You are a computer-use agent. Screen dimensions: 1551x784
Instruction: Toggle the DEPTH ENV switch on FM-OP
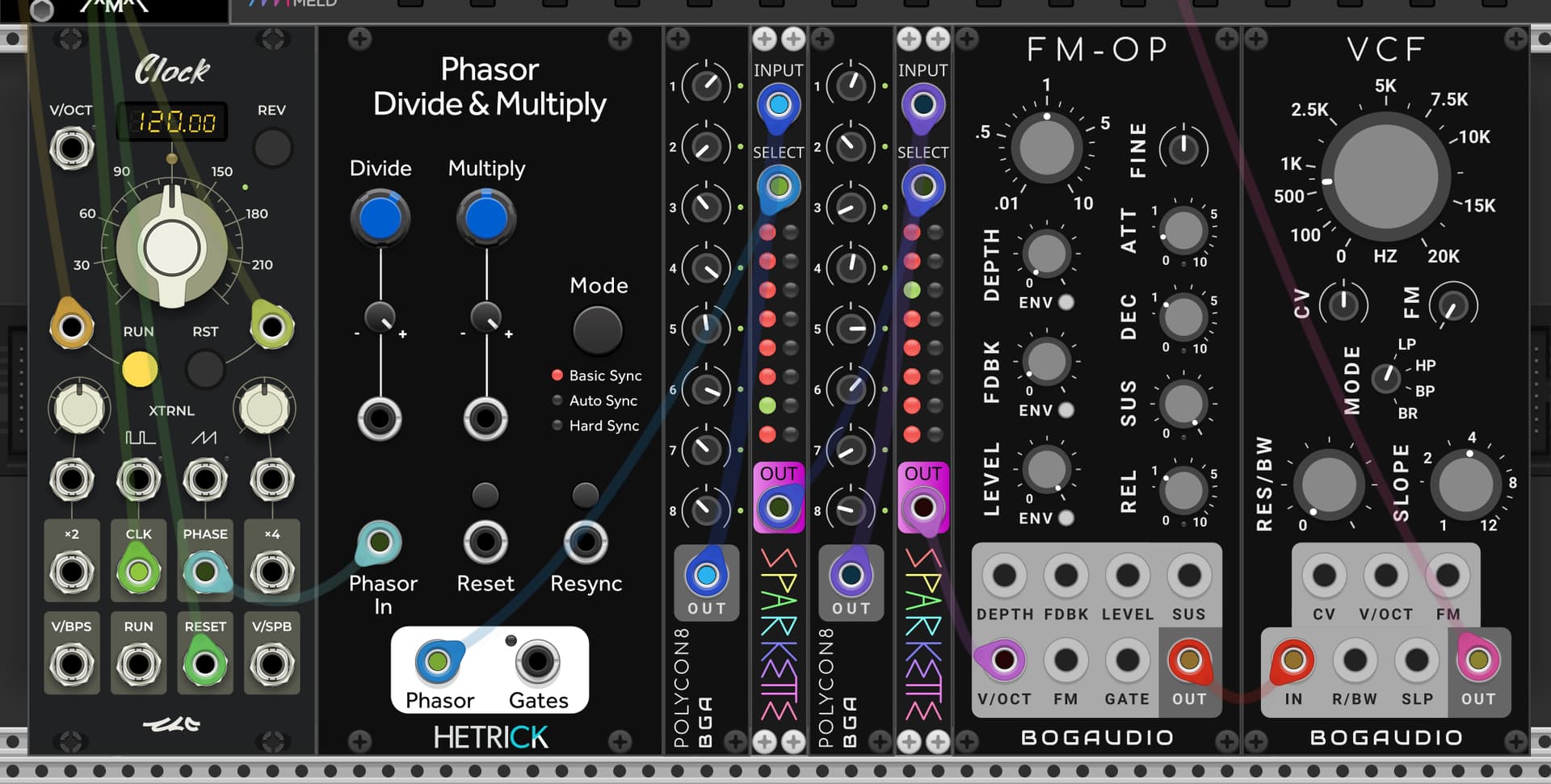(1066, 303)
